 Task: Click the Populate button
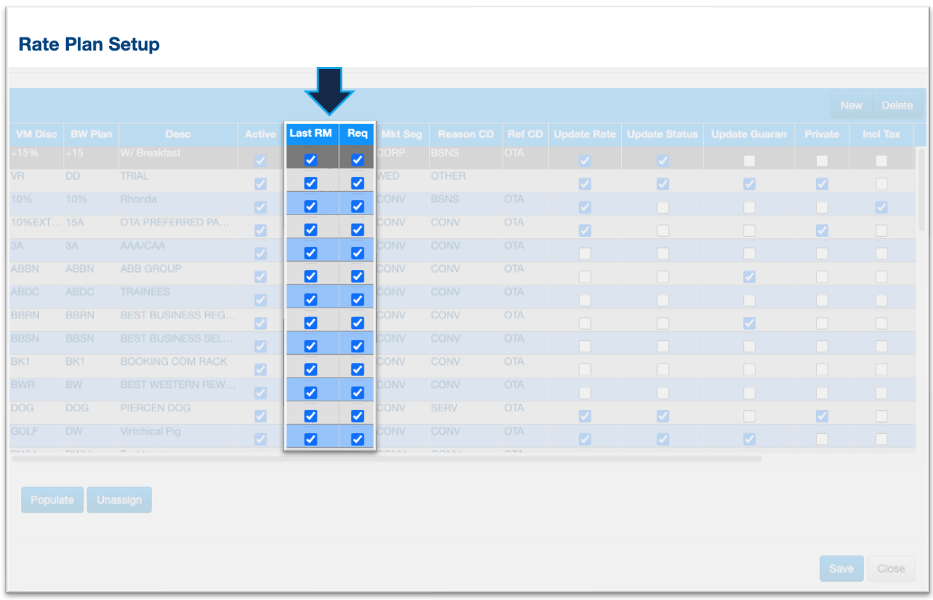tap(52, 499)
